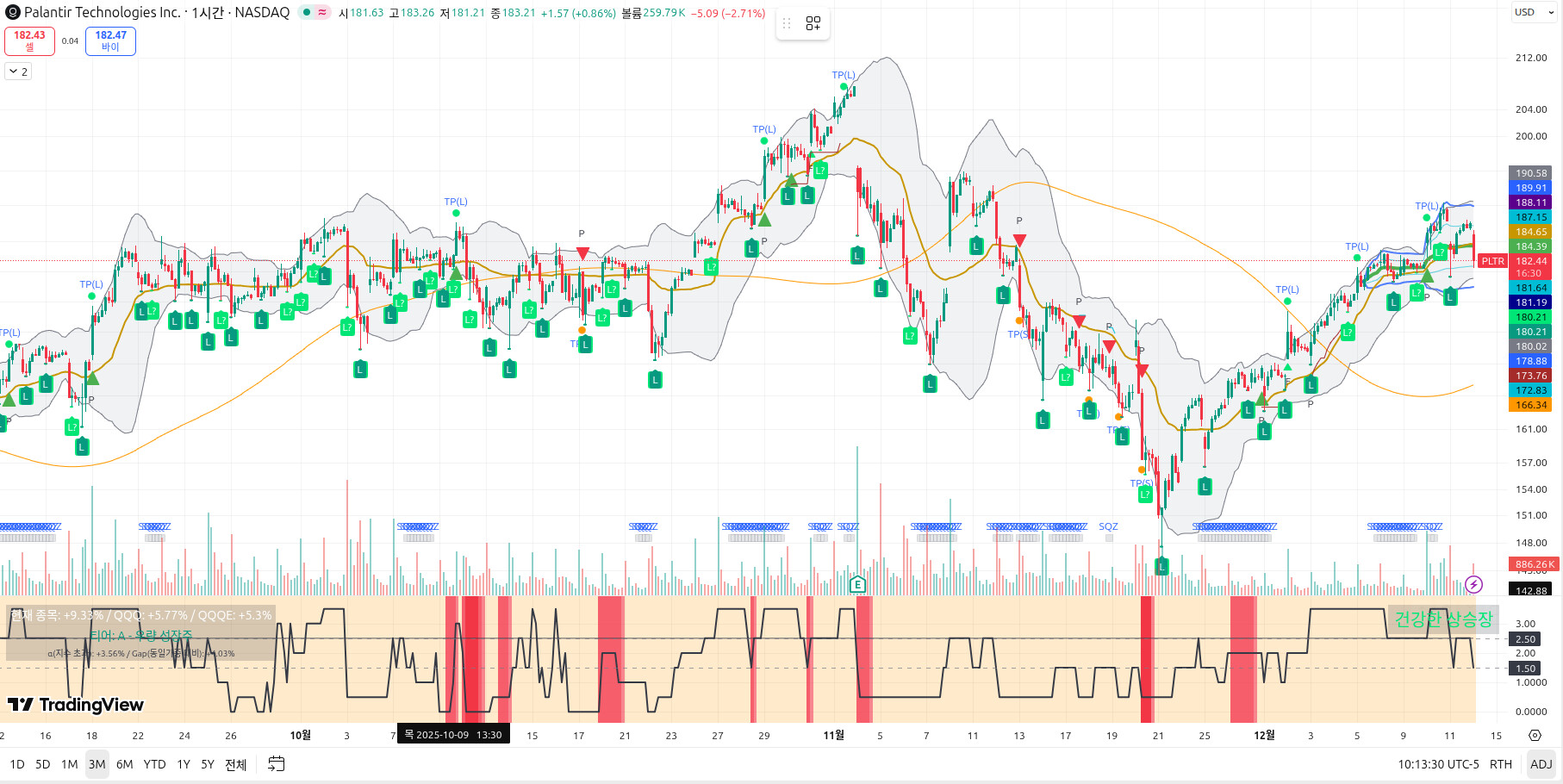
Task: Click the 10월 label on time axis
Action: [300, 735]
